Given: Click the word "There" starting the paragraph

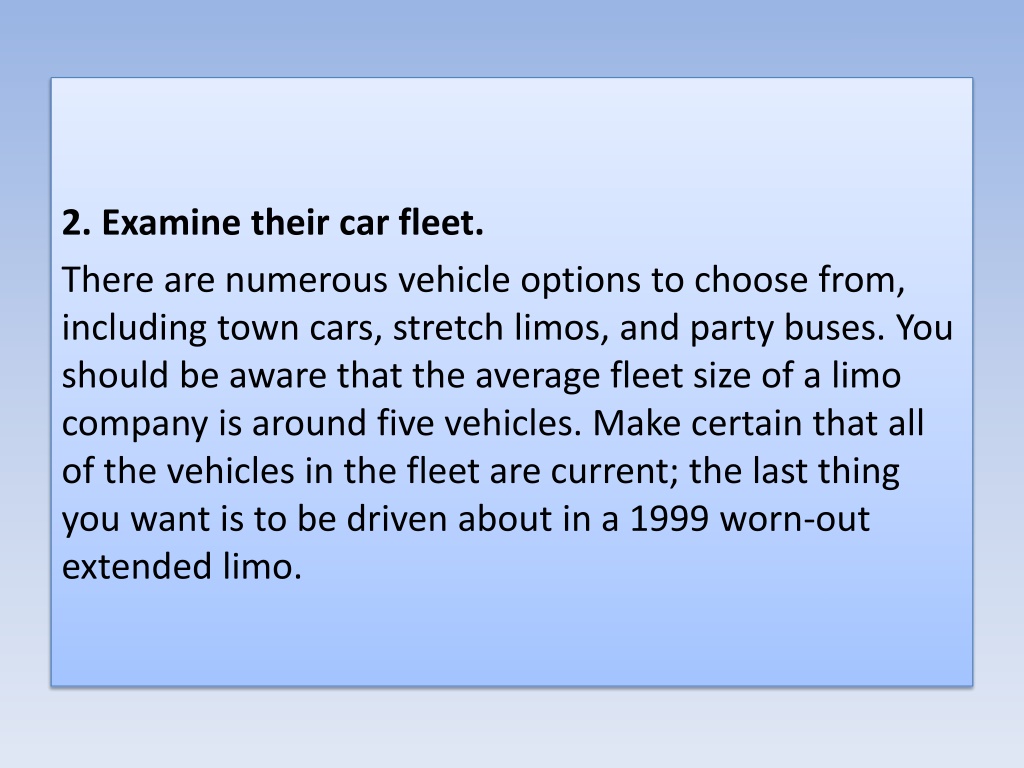Looking at the screenshot, I should point(107,280).
